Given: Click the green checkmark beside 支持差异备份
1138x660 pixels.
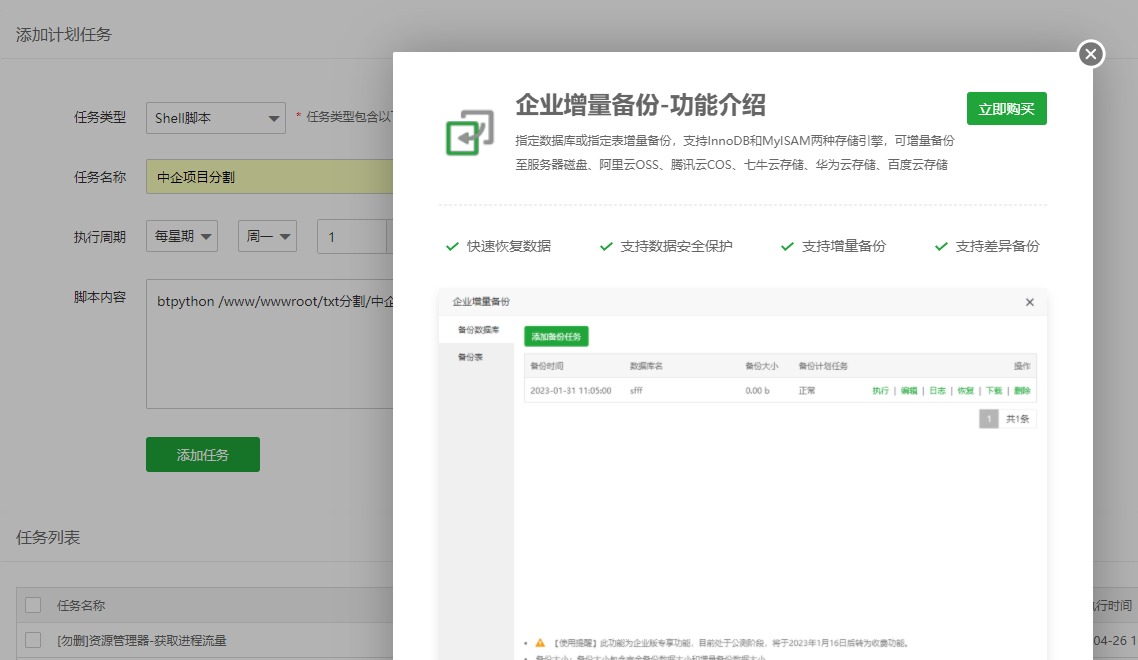Looking at the screenshot, I should pos(940,246).
